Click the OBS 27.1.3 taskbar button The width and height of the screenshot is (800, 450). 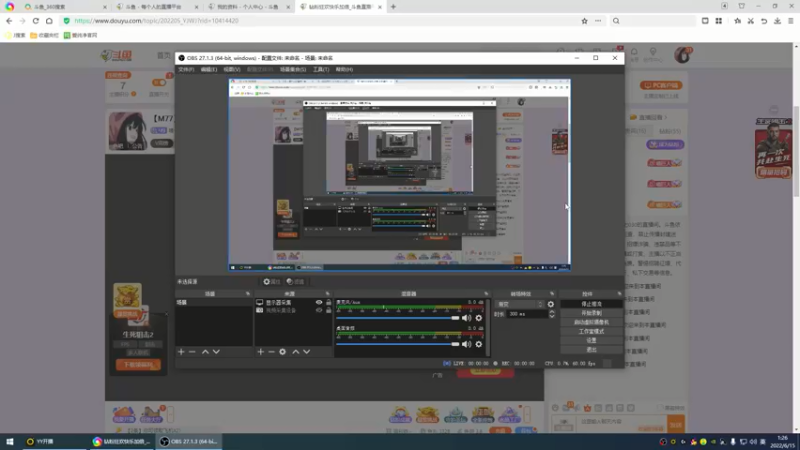pyautogui.click(x=188, y=441)
